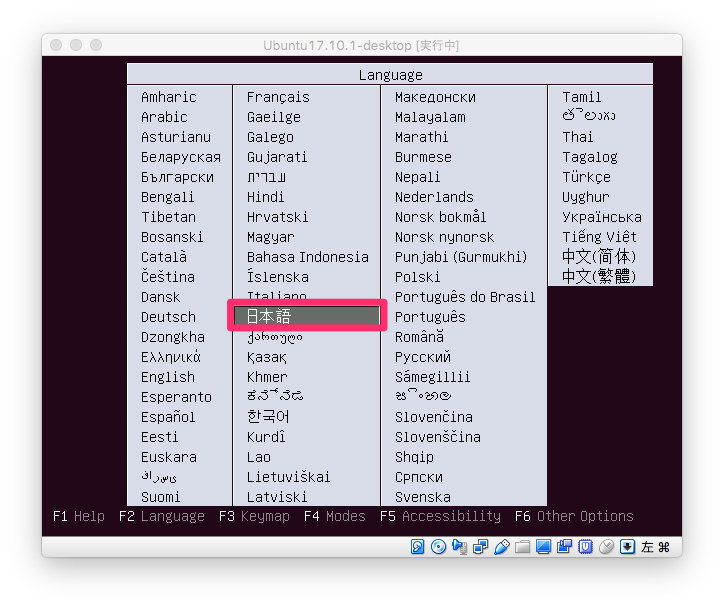Select Português language entry

coord(430,317)
